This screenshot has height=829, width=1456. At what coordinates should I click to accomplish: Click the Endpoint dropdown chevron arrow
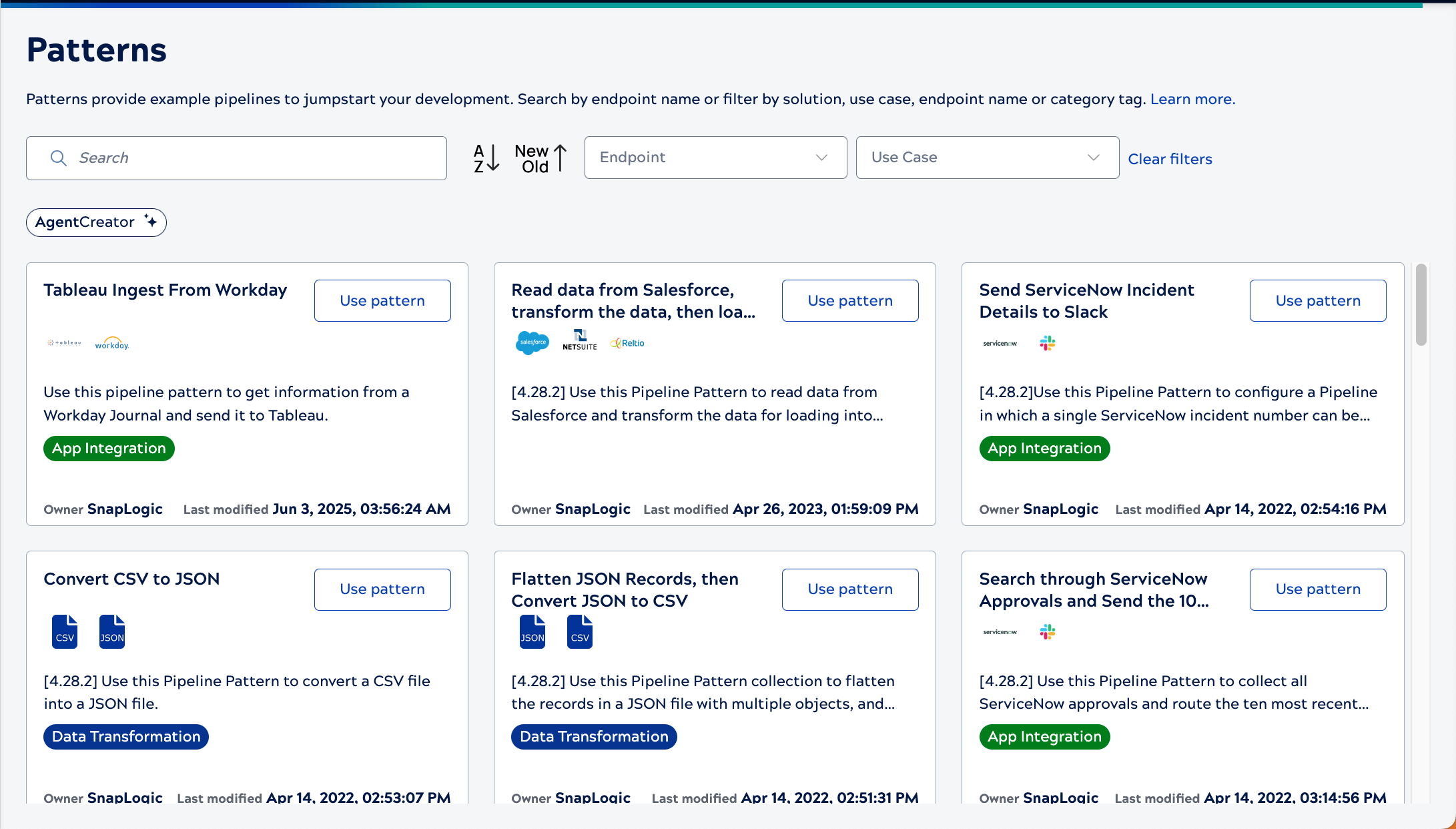point(821,158)
